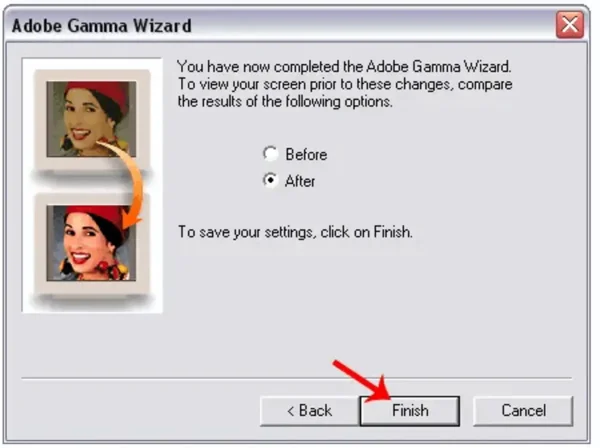
Task: Select the After radio button
Action: (x=271, y=180)
